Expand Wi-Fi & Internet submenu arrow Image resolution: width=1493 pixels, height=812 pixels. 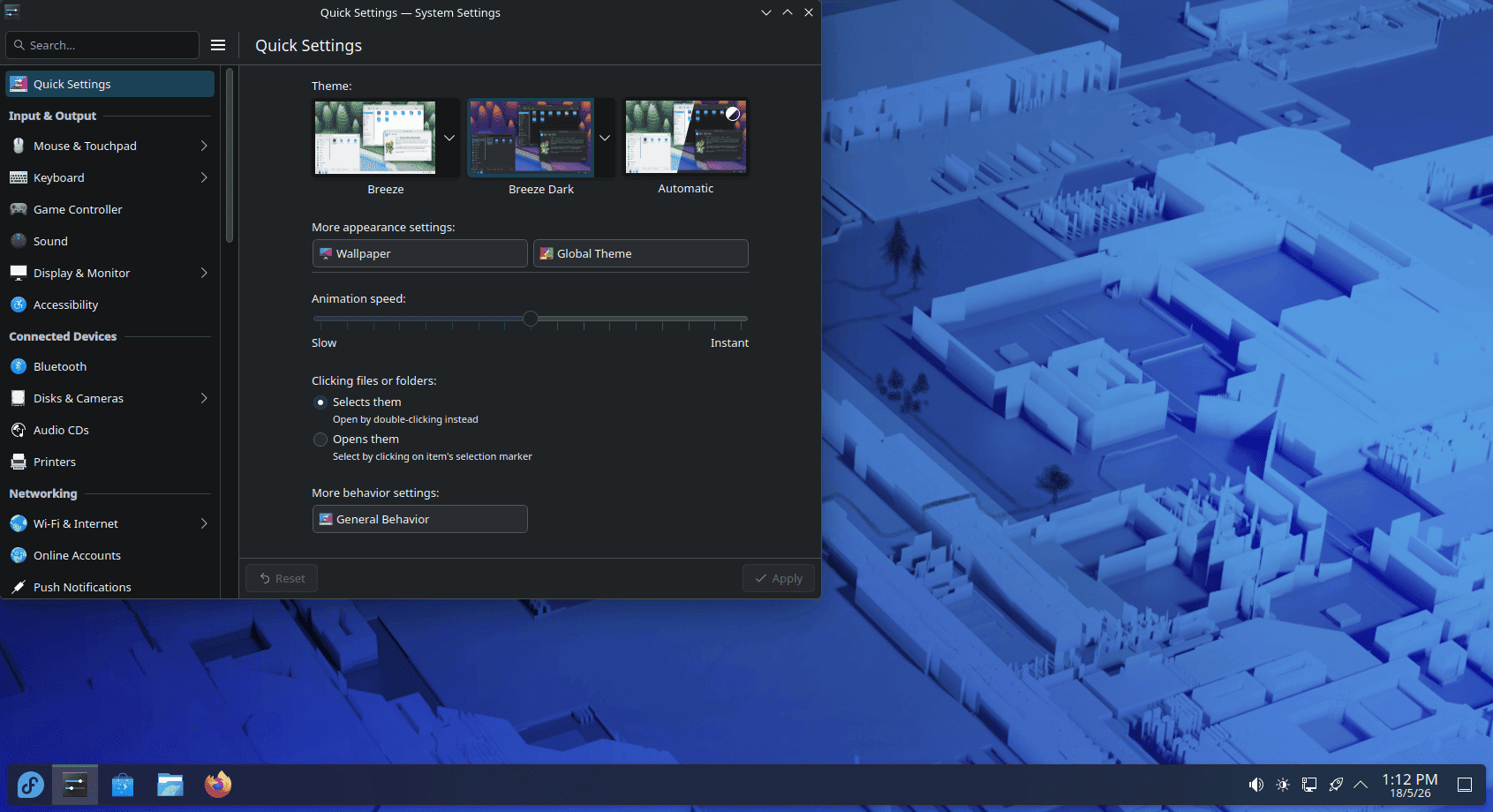click(x=204, y=523)
